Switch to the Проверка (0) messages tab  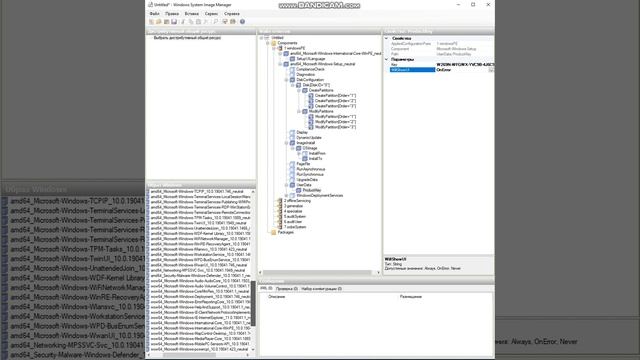pyautogui.click(x=287, y=289)
